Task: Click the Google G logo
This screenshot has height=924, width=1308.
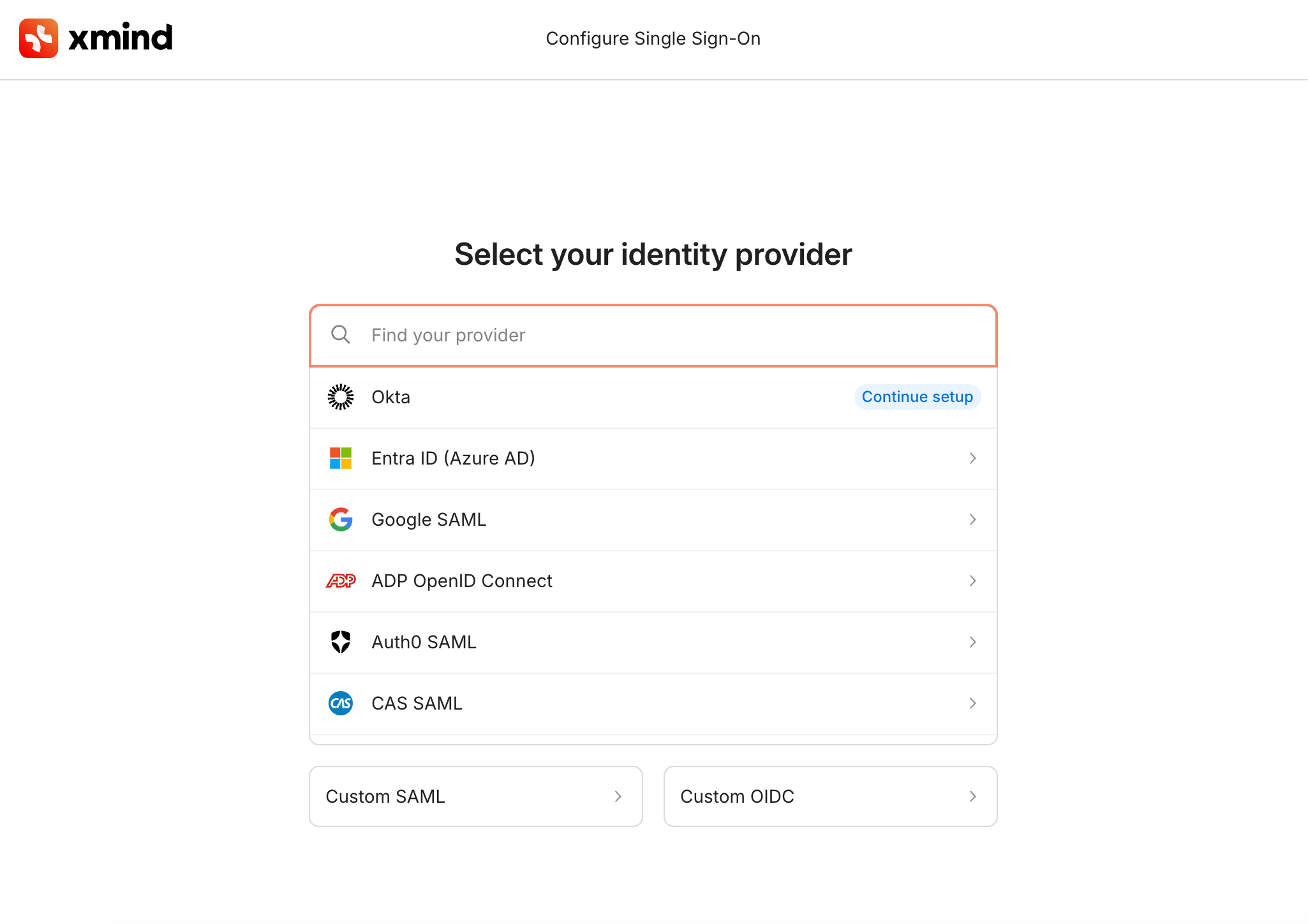Action: point(341,519)
